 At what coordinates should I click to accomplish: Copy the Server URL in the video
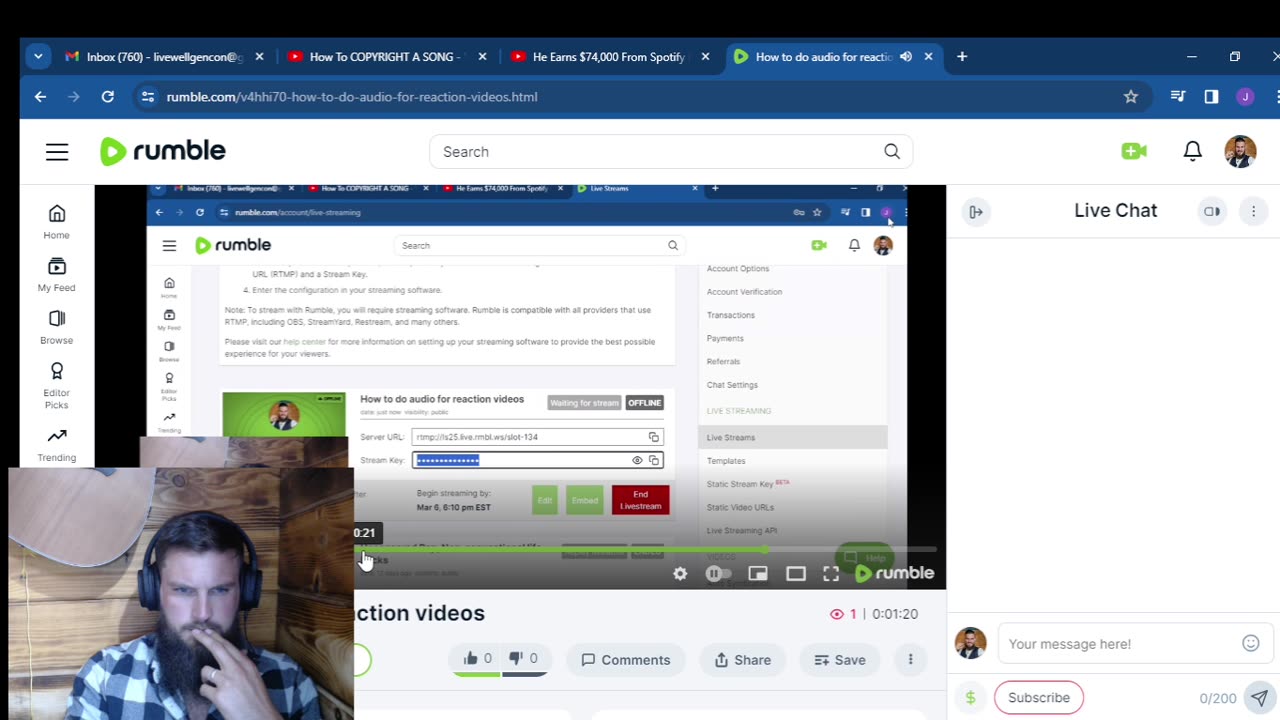click(654, 437)
